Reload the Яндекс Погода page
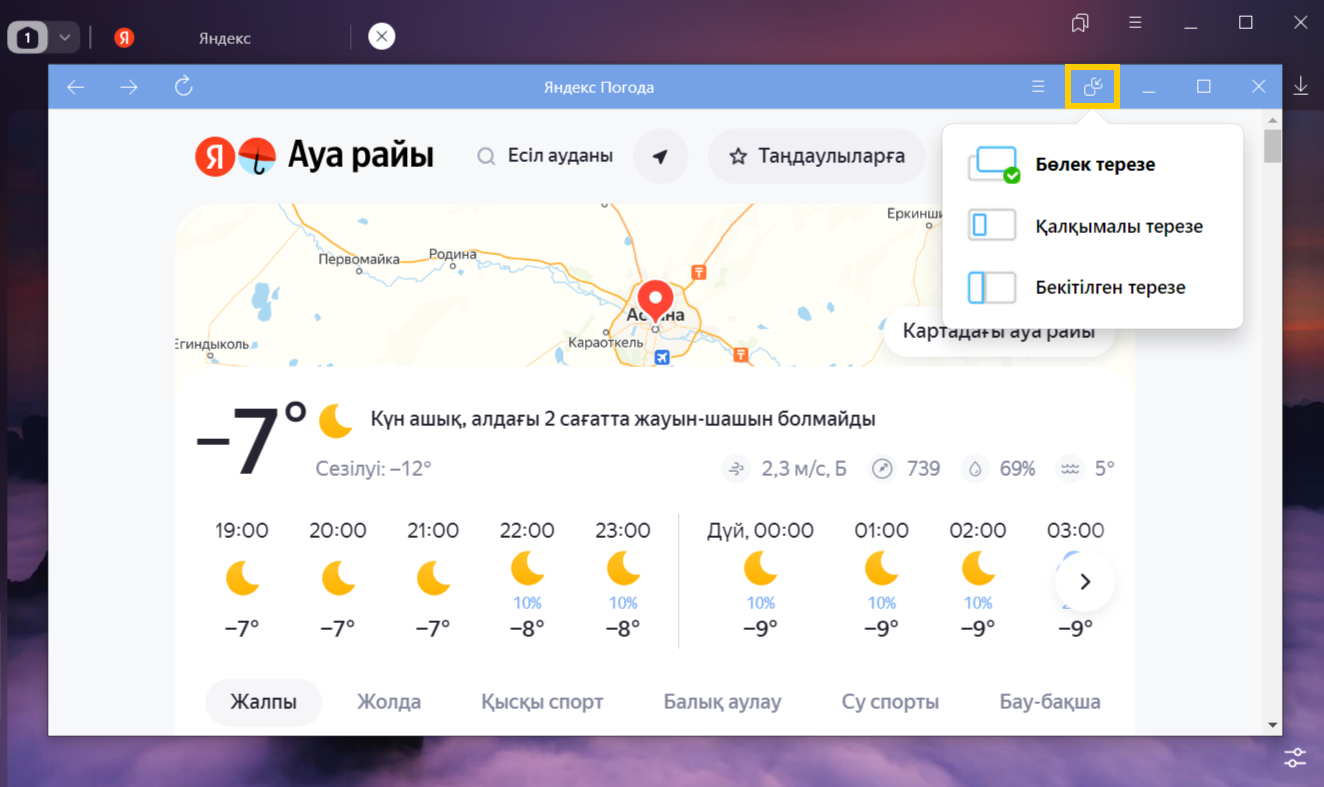This screenshot has height=787, width=1324. tap(183, 87)
